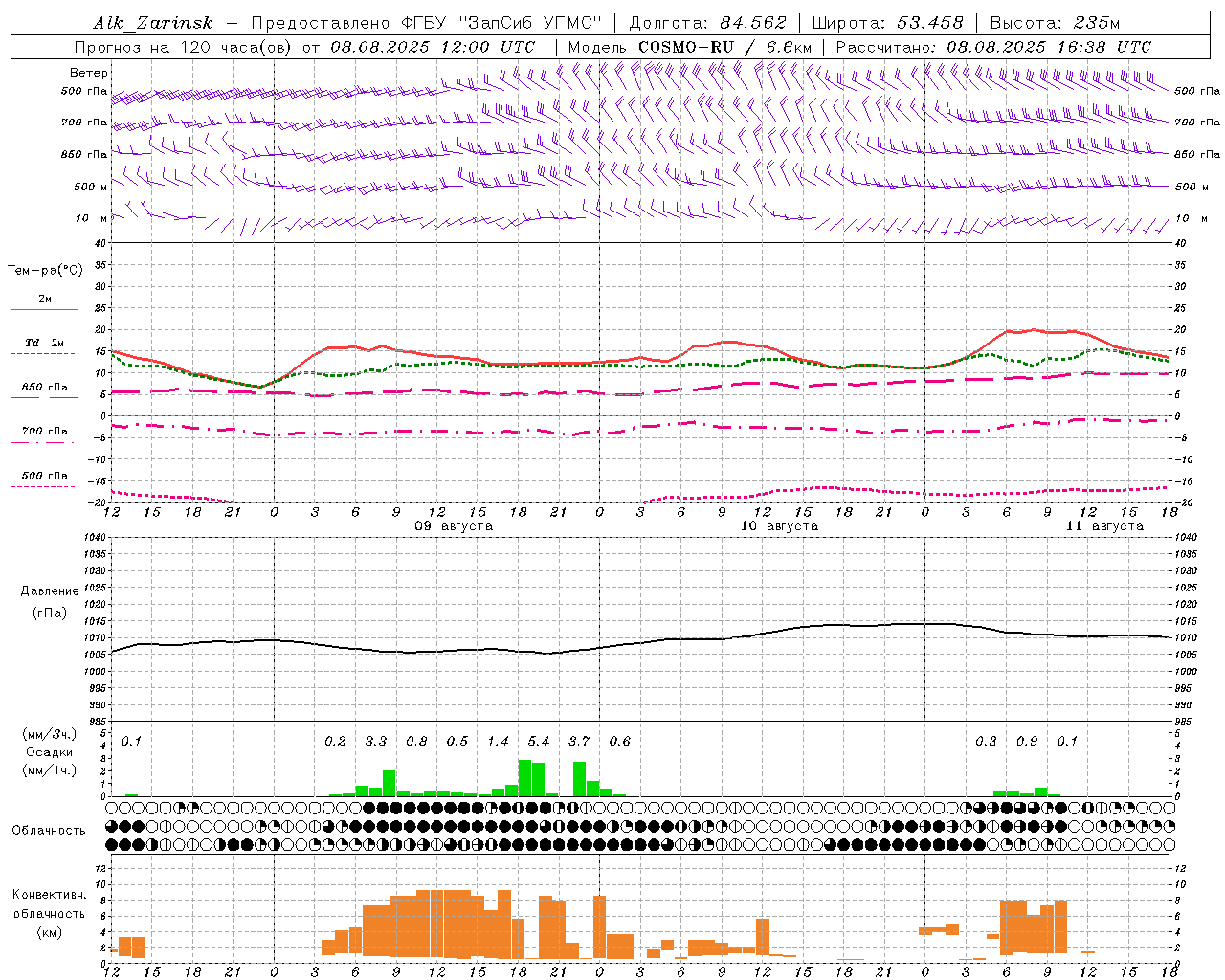Click the Рассчитано: 08.08.2025 16:38 UTC timestamp

coord(993,47)
